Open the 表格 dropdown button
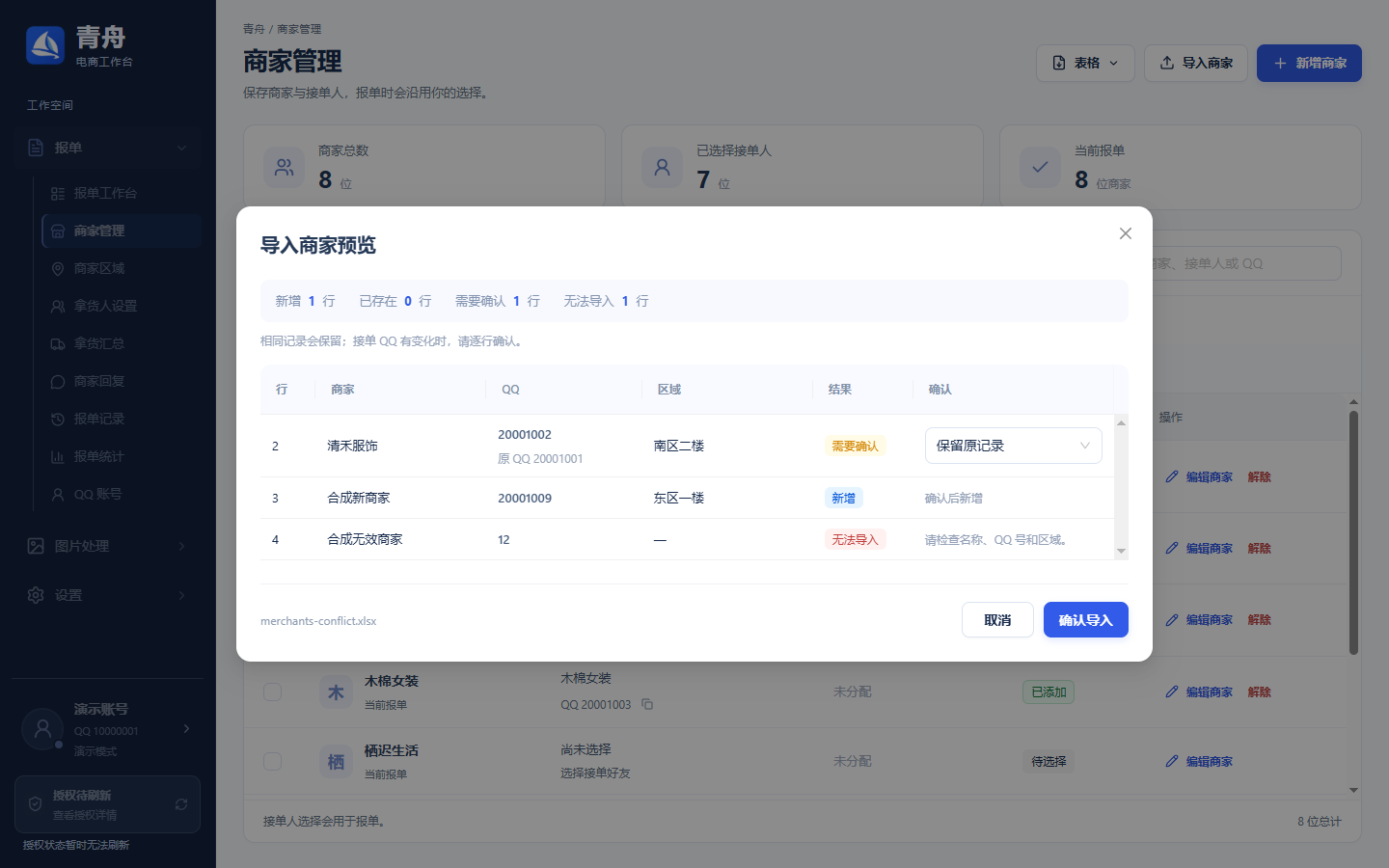The width and height of the screenshot is (1389, 868). [1085, 63]
